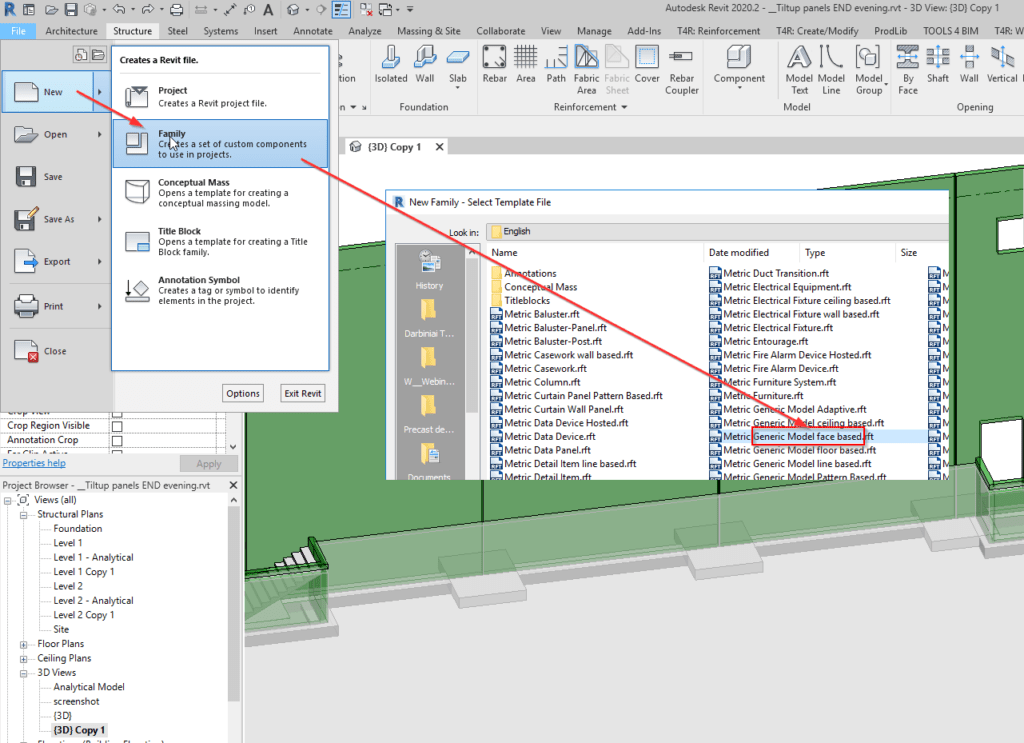
Task: Click Project Browser scrollbar up arrow
Action: click(233, 500)
